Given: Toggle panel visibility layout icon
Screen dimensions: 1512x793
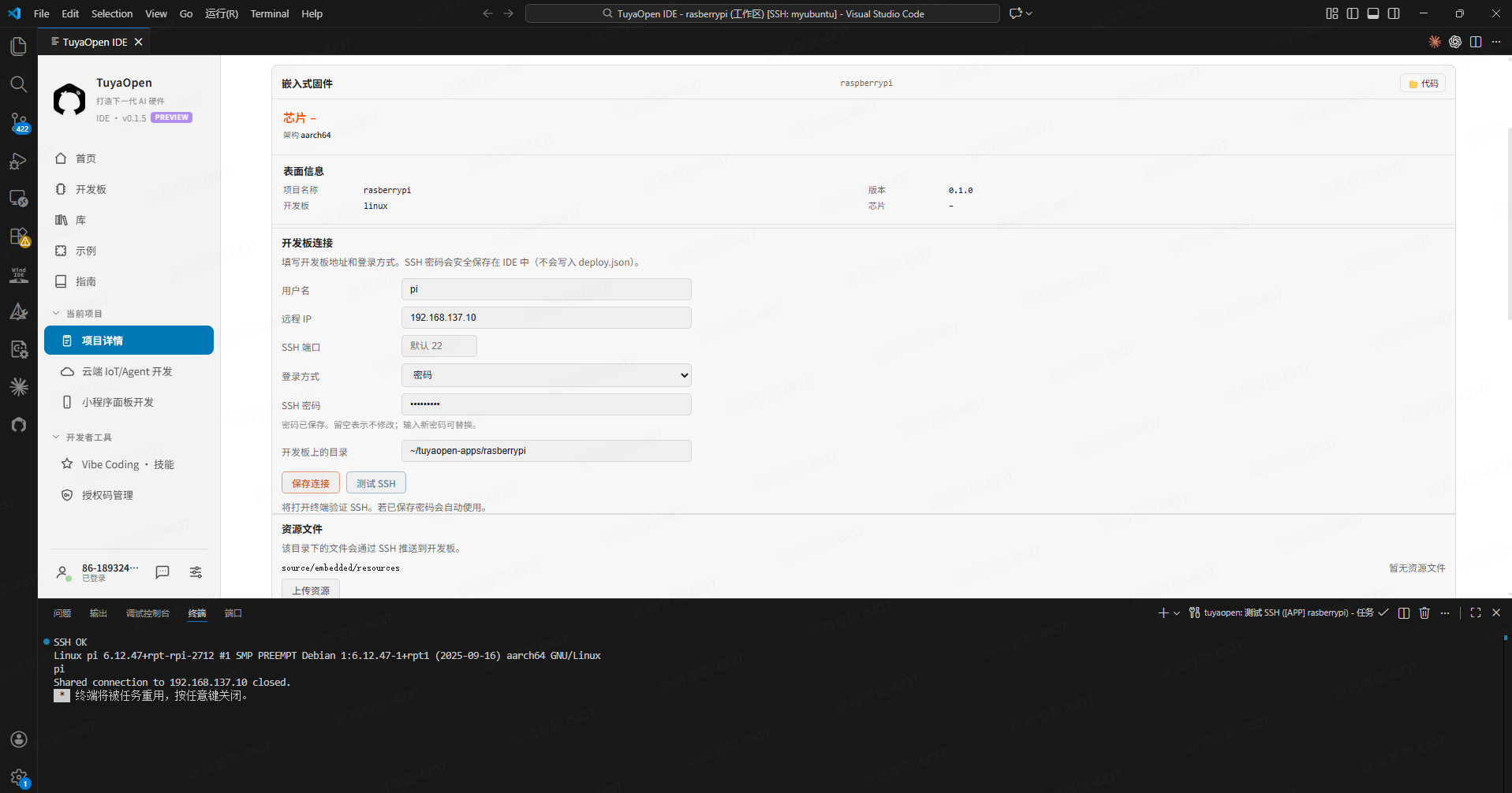Looking at the screenshot, I should point(1373,13).
